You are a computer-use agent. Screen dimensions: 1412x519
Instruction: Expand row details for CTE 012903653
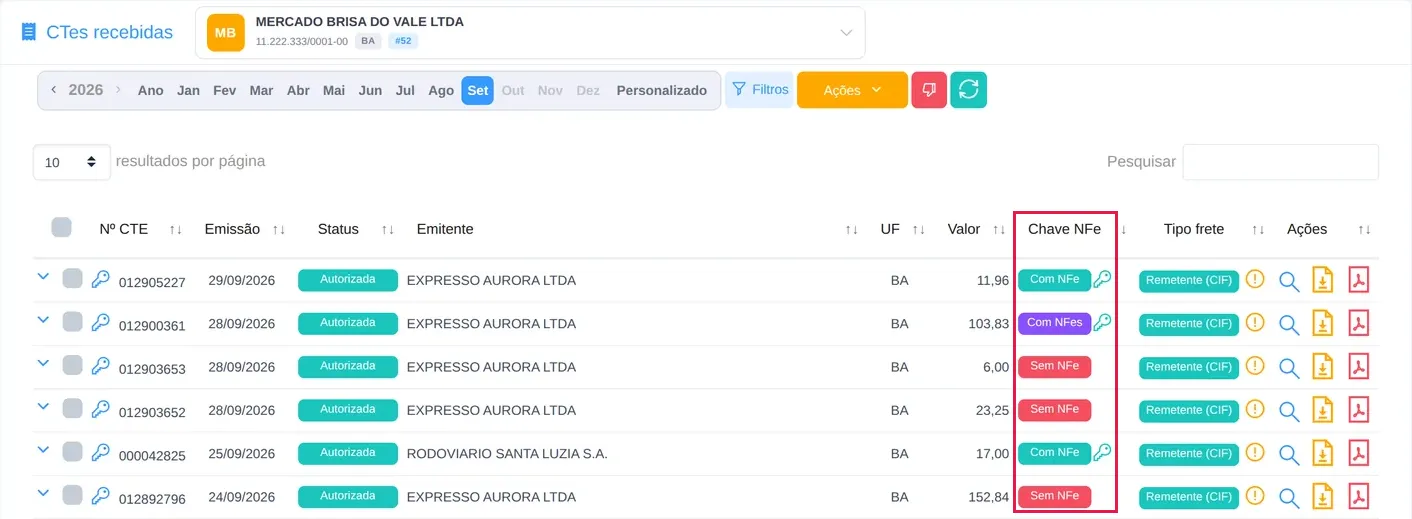click(x=43, y=363)
